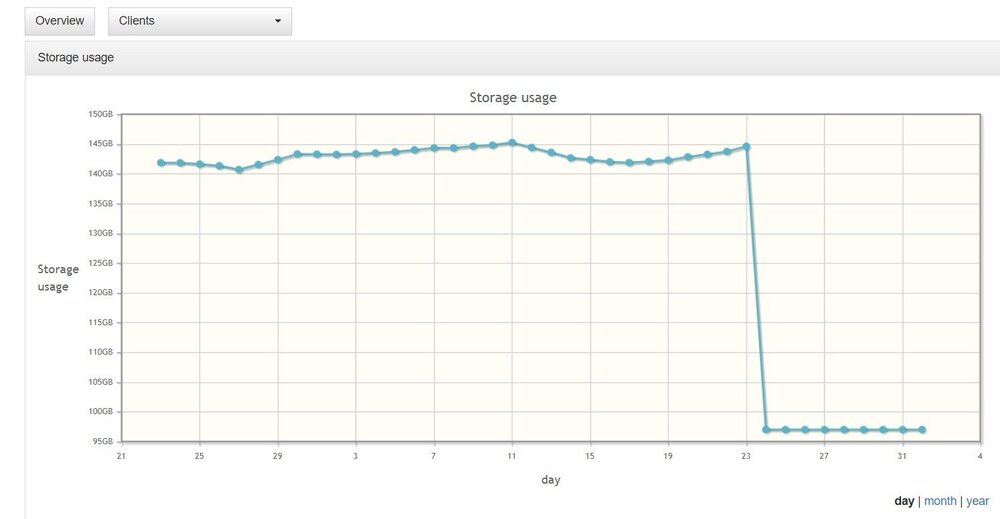Click the first low data point after the drop
This screenshot has width=1000, height=519.
tap(766, 430)
